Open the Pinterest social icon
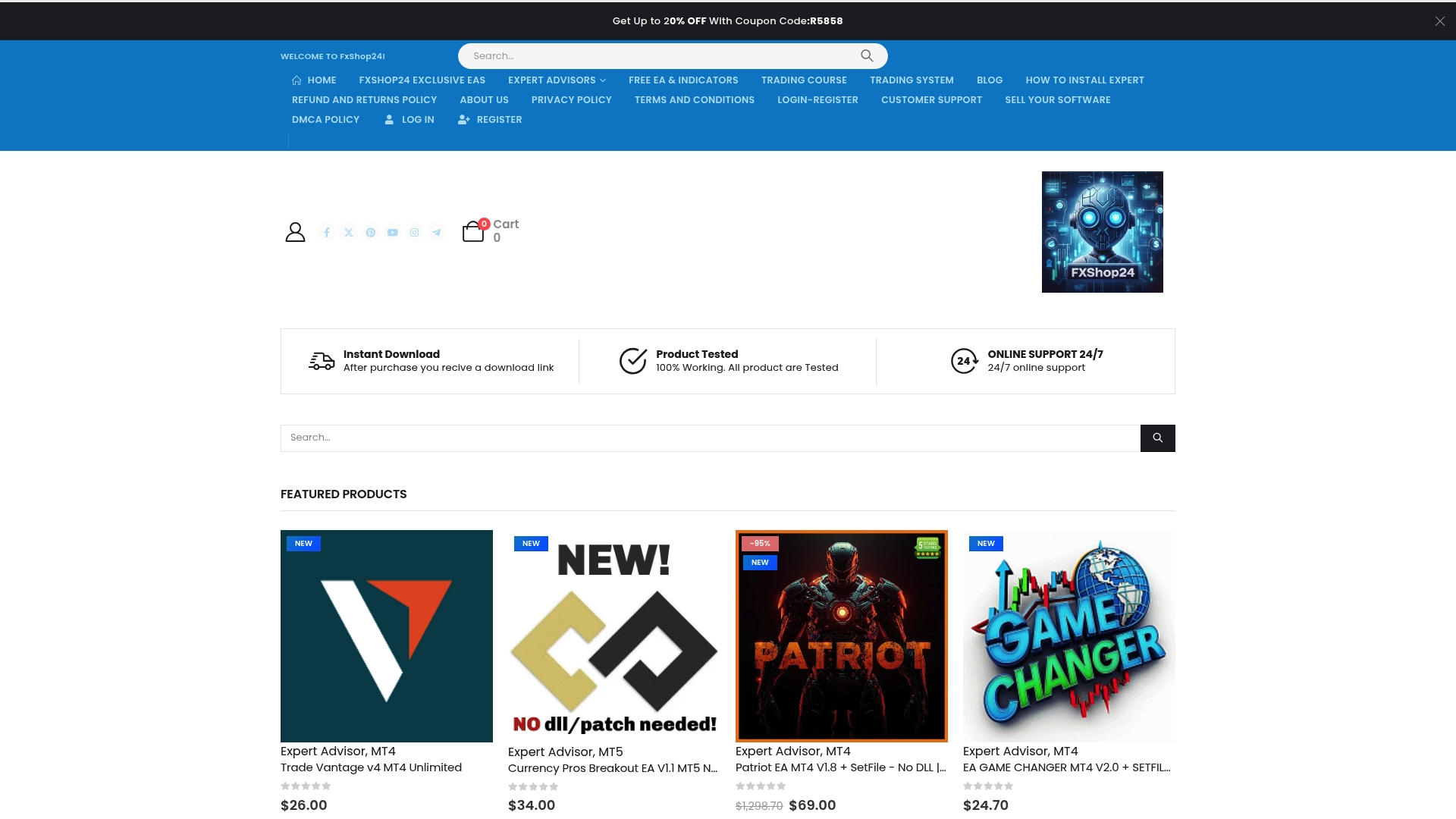 click(370, 232)
